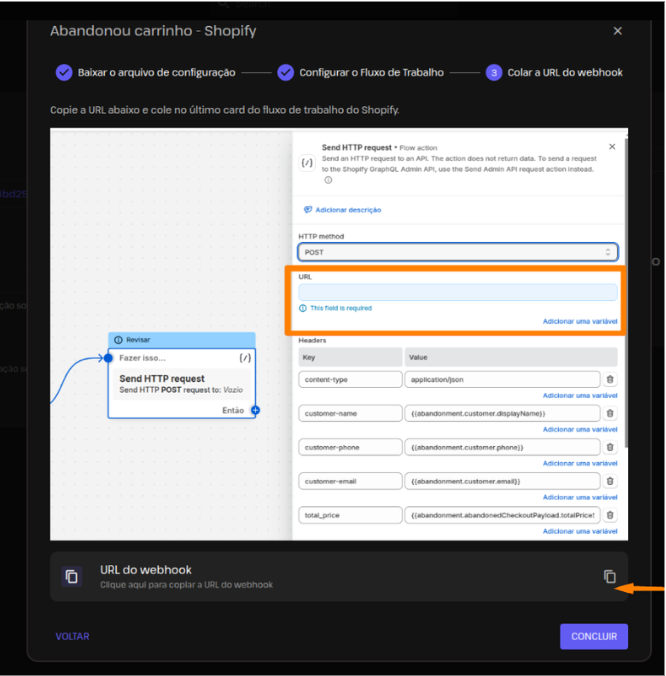
Task: Click the VOLTAR button
Action: point(72,636)
